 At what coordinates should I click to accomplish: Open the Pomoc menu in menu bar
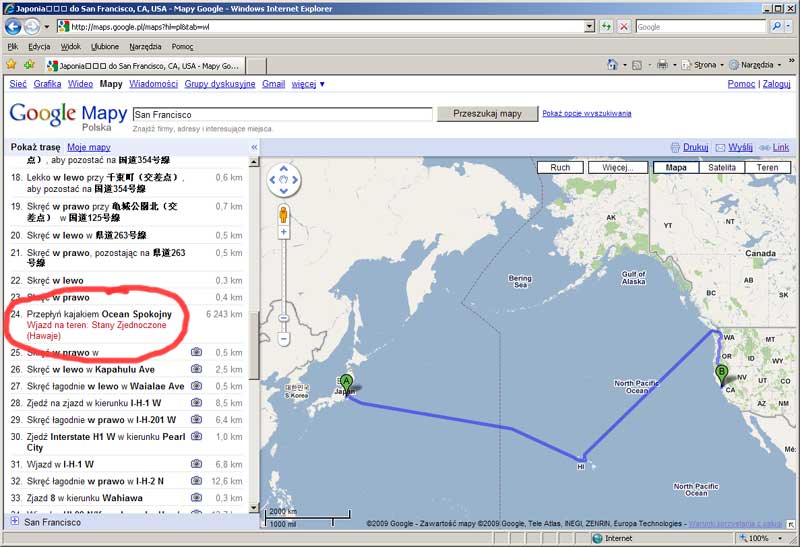pos(182,46)
